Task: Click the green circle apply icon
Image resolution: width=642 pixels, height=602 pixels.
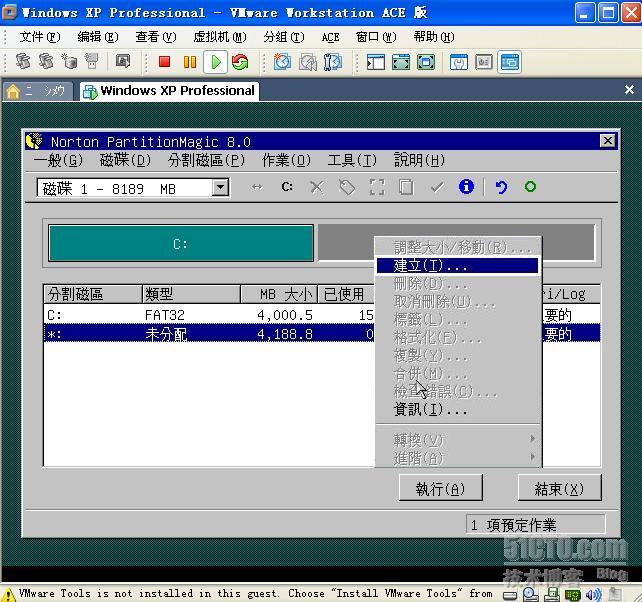Action: point(530,187)
